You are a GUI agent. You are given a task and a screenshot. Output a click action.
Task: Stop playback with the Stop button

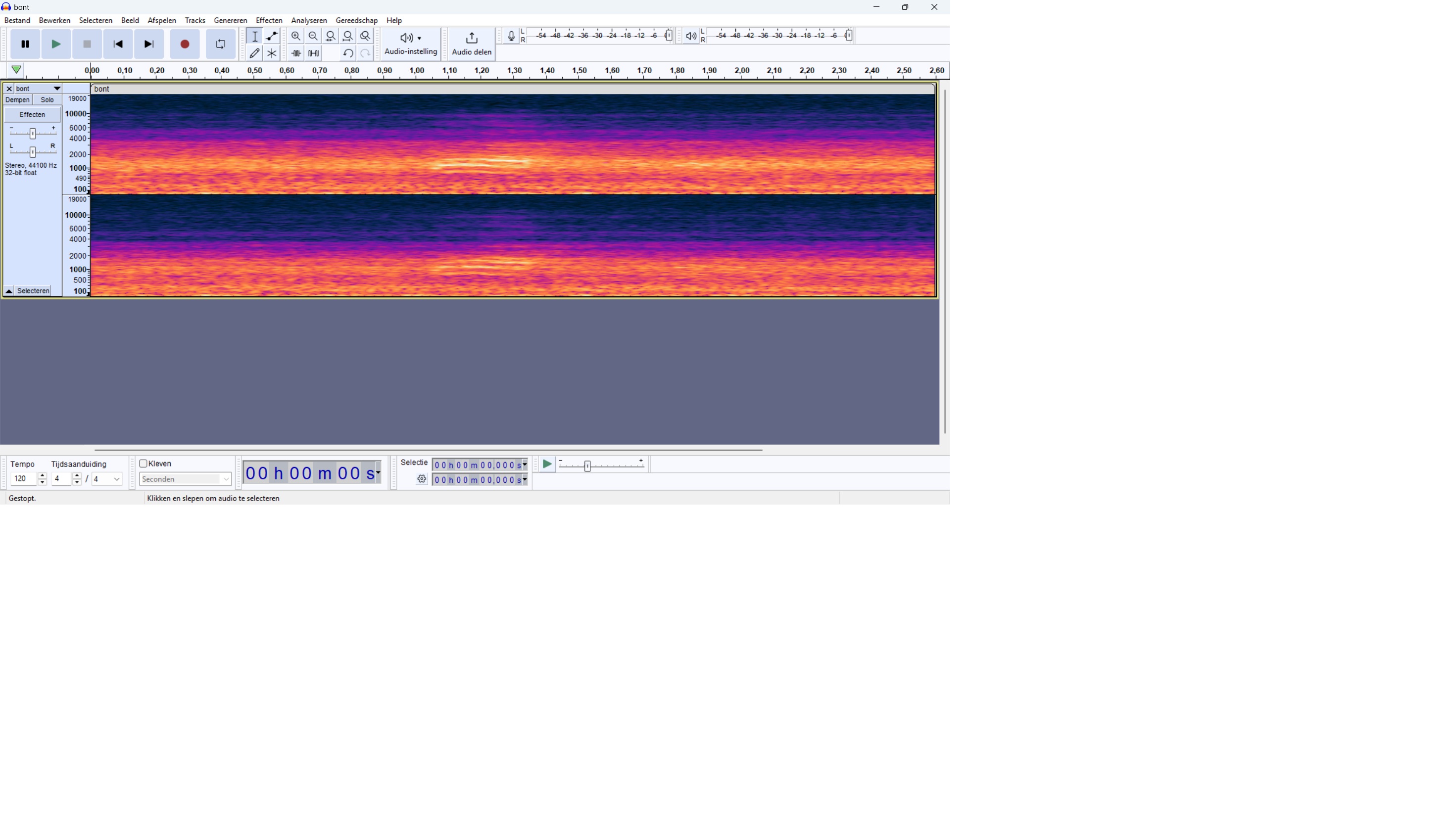tap(88, 45)
